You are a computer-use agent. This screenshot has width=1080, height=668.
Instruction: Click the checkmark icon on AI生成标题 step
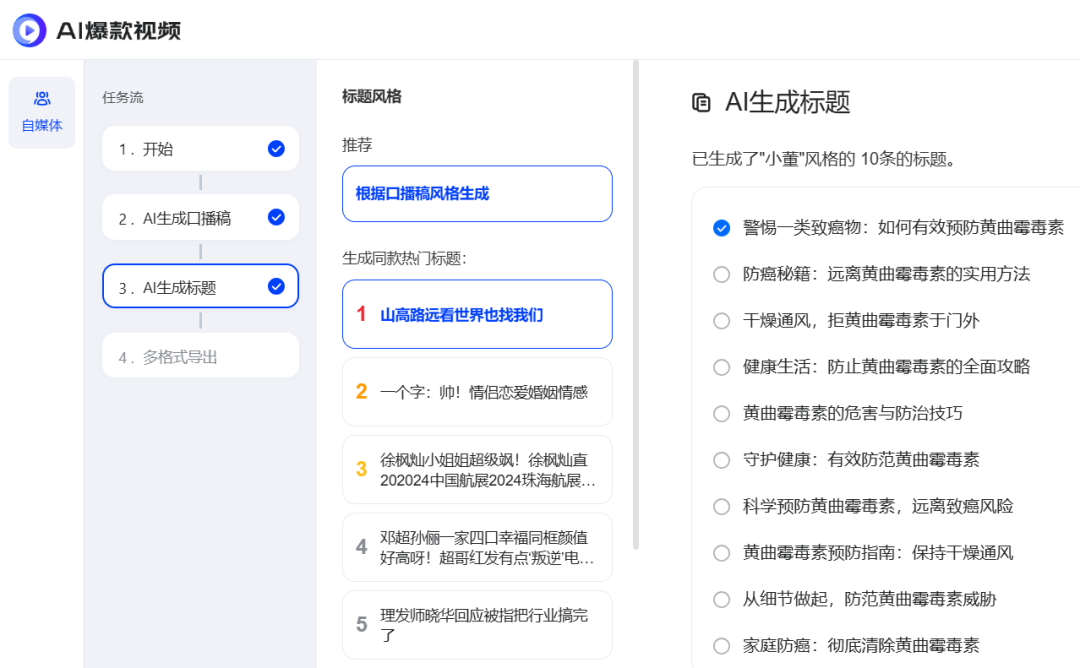click(x=276, y=286)
